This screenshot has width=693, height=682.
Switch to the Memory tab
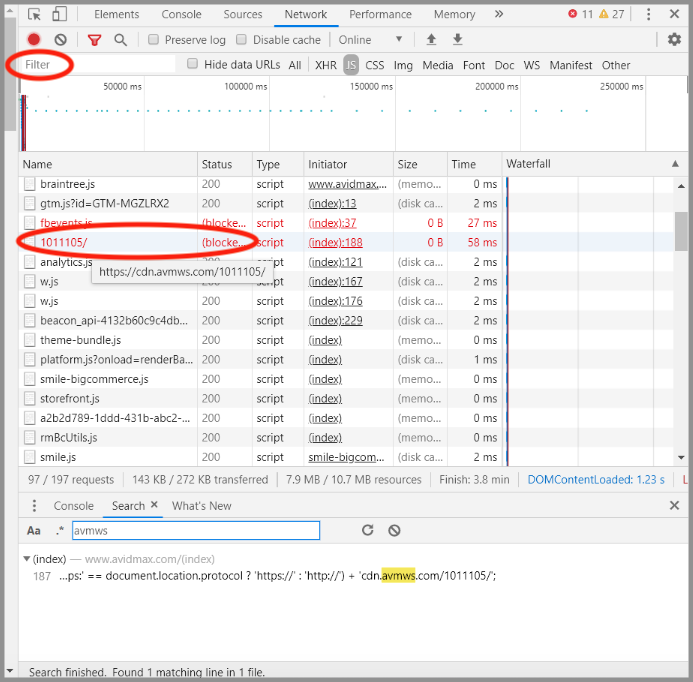[454, 14]
